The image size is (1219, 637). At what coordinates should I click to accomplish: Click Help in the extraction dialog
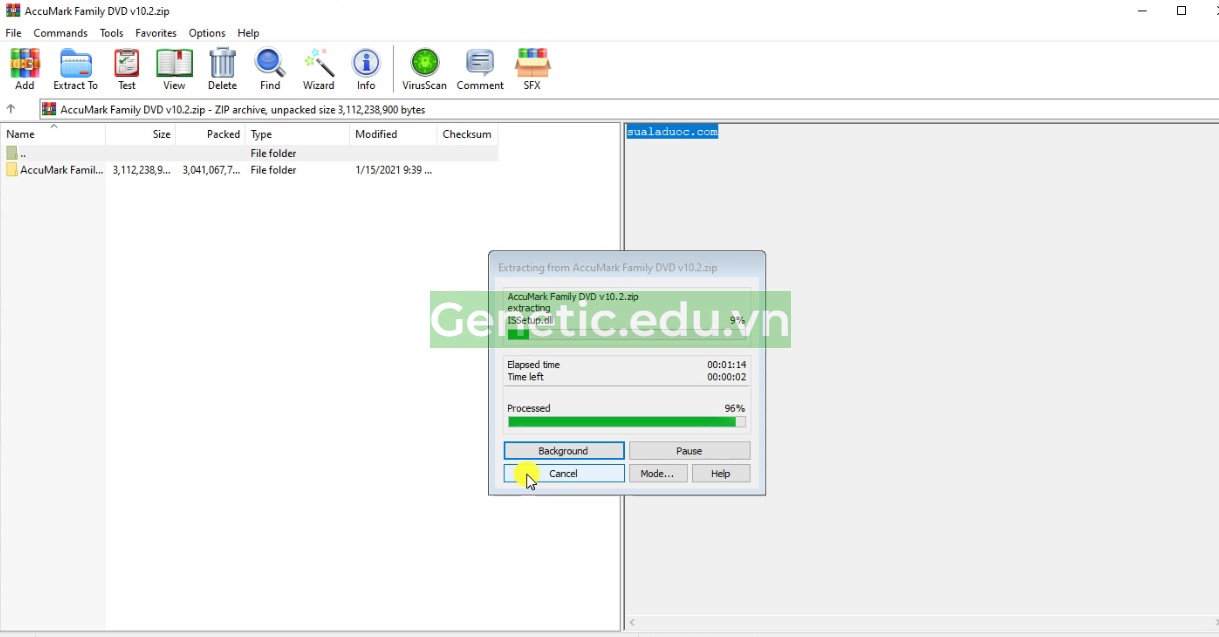[x=721, y=473]
